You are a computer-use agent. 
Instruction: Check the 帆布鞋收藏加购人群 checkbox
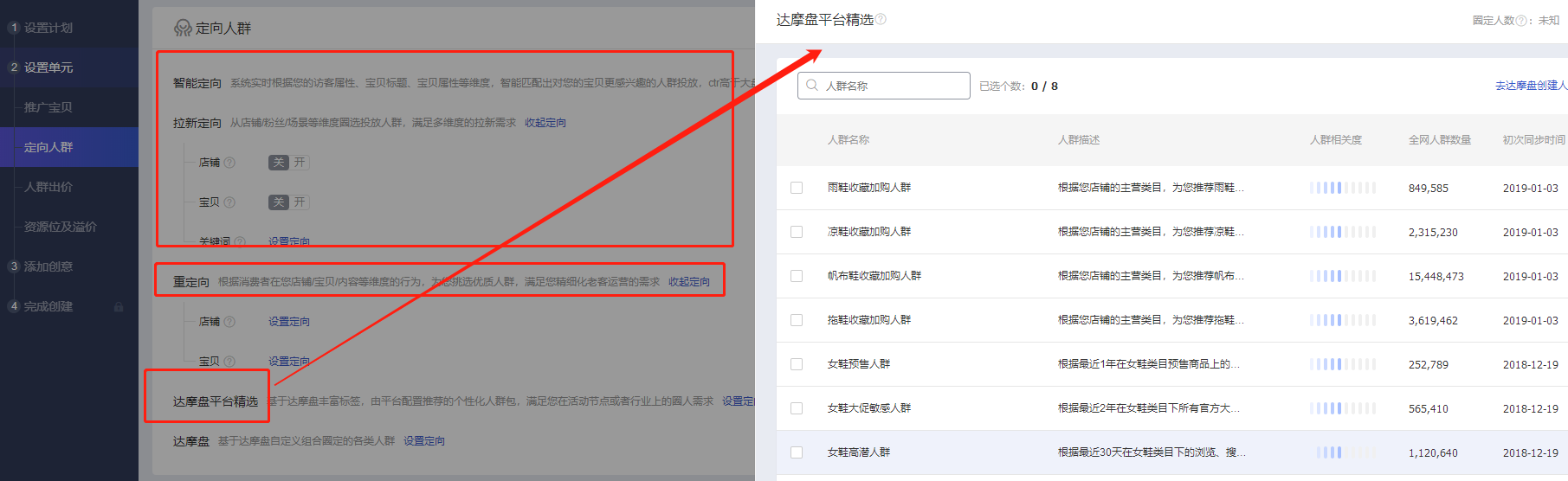point(797,276)
